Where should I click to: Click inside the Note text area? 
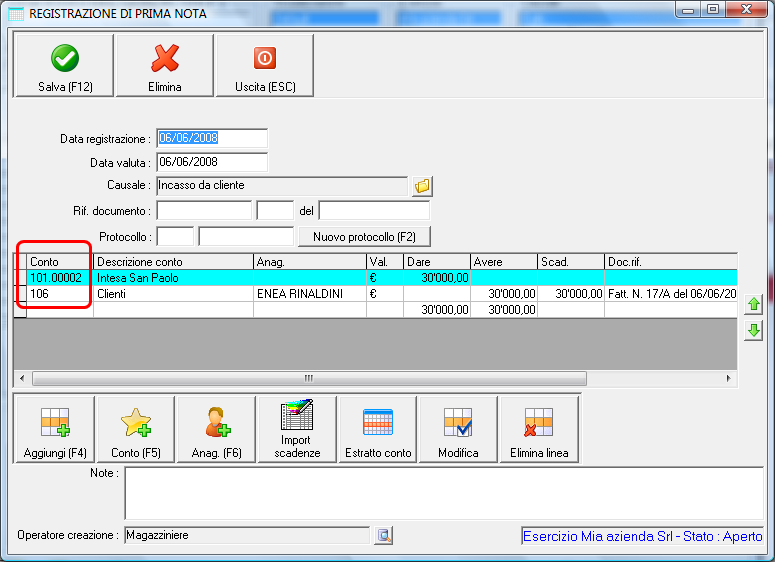tap(444, 493)
